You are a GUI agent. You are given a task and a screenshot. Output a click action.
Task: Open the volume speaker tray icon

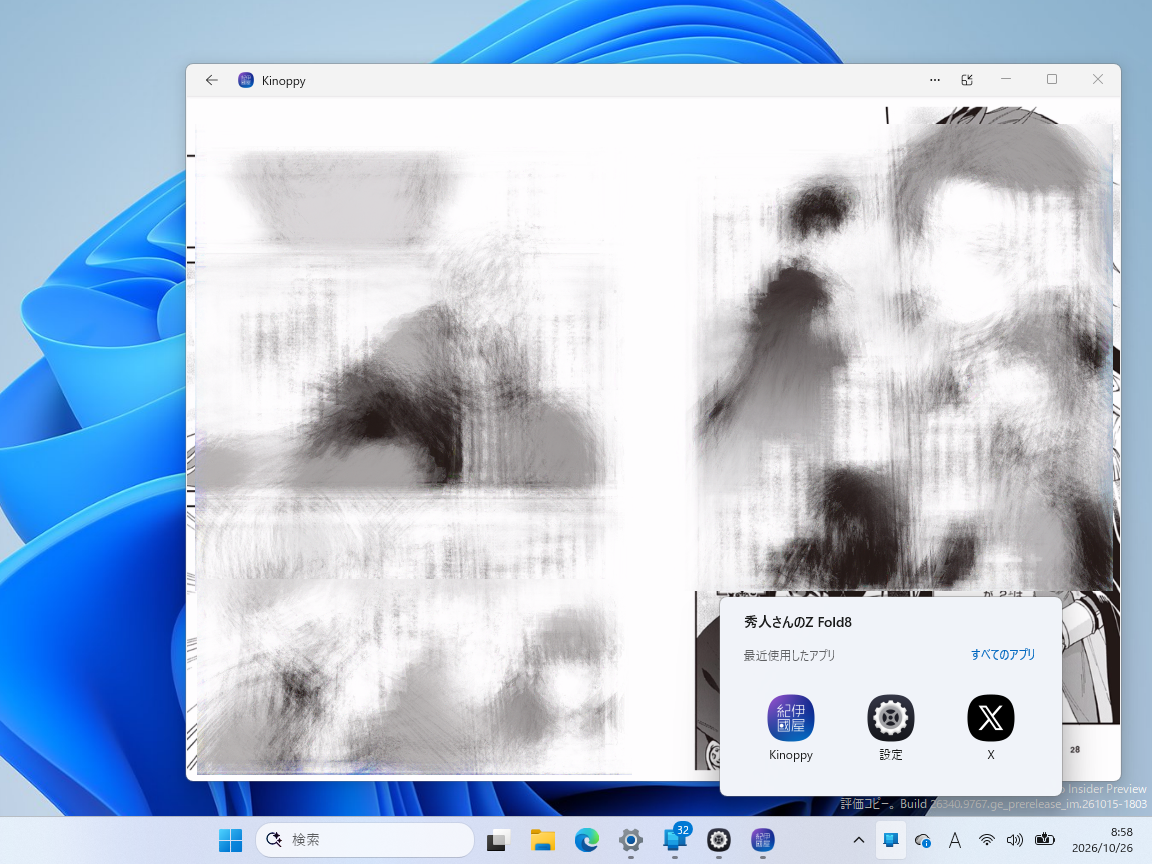[x=1015, y=840]
